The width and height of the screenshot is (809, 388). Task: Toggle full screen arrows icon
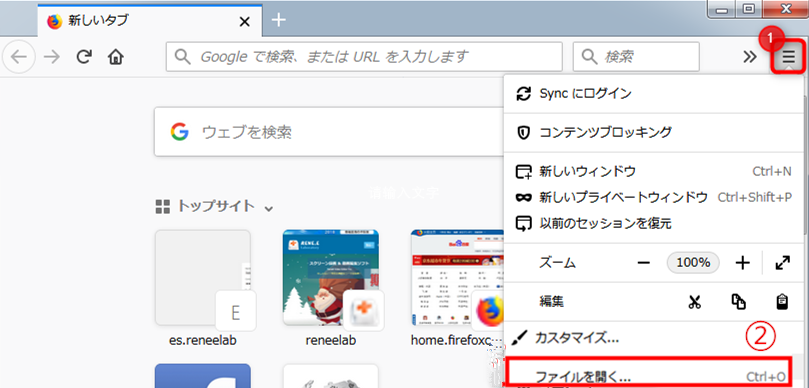click(x=783, y=263)
